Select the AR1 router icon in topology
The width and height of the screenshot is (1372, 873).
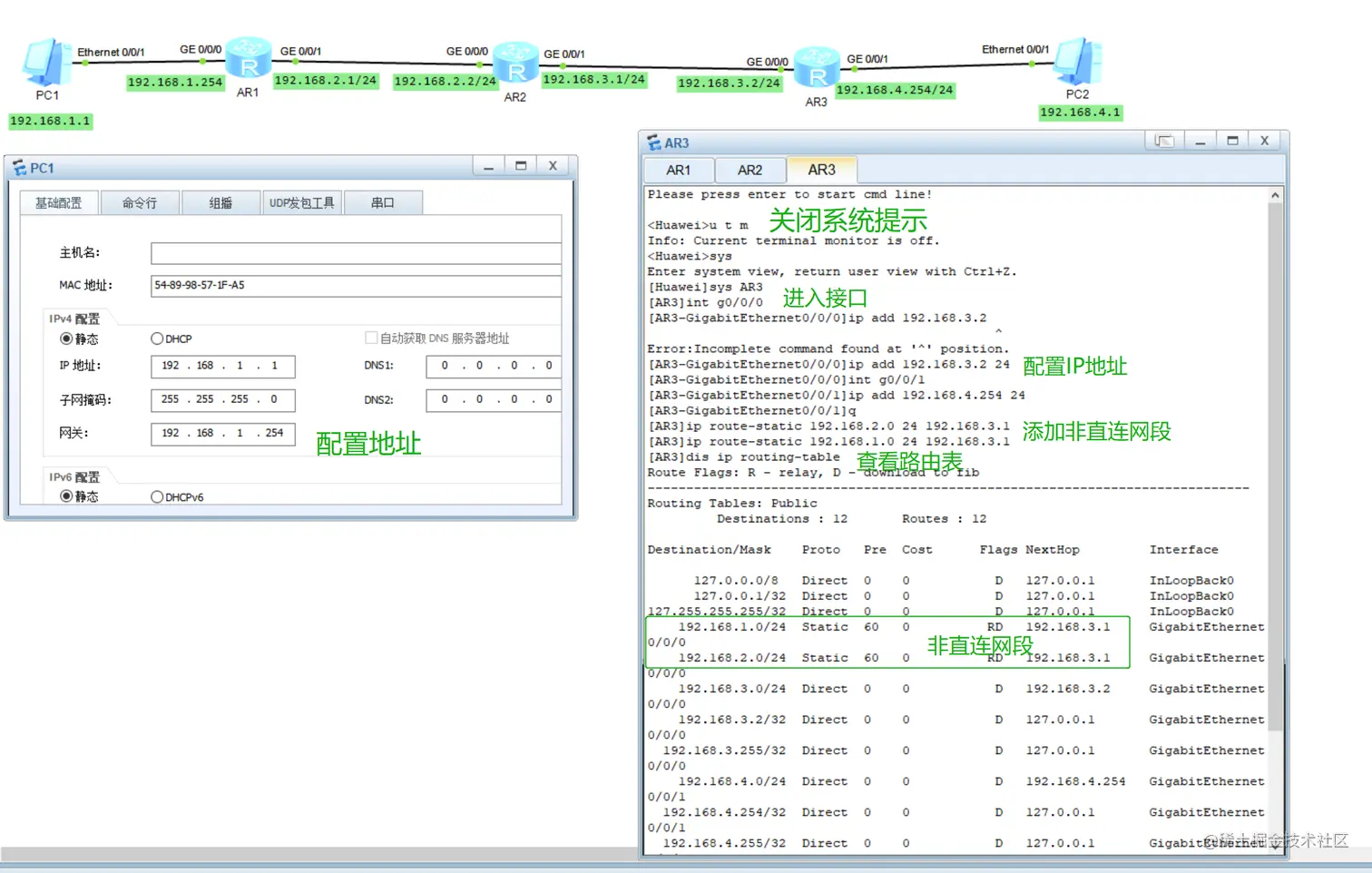(248, 59)
